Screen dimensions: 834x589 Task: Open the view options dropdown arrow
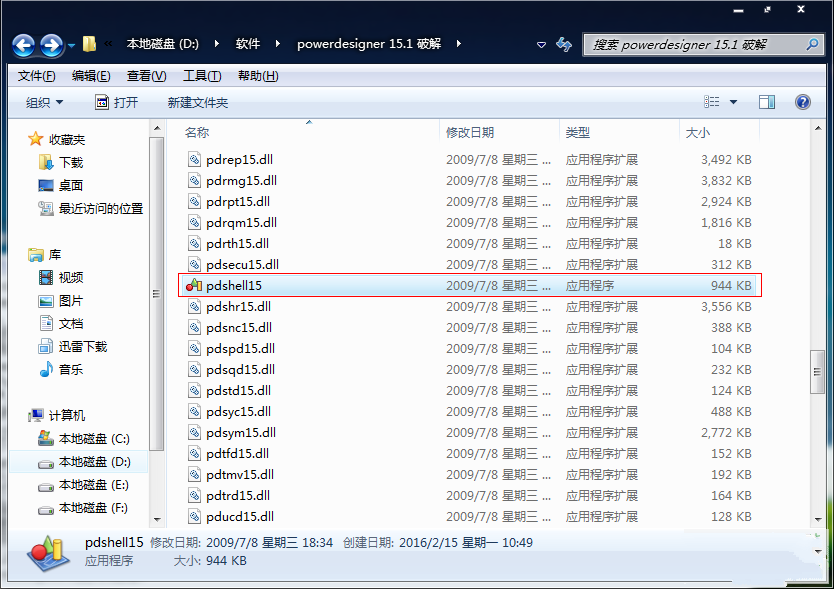[733, 102]
